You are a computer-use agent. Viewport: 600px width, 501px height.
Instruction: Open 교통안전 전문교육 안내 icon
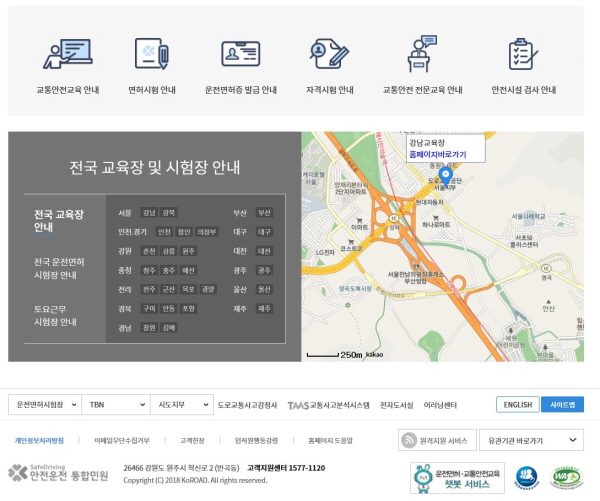point(422,53)
